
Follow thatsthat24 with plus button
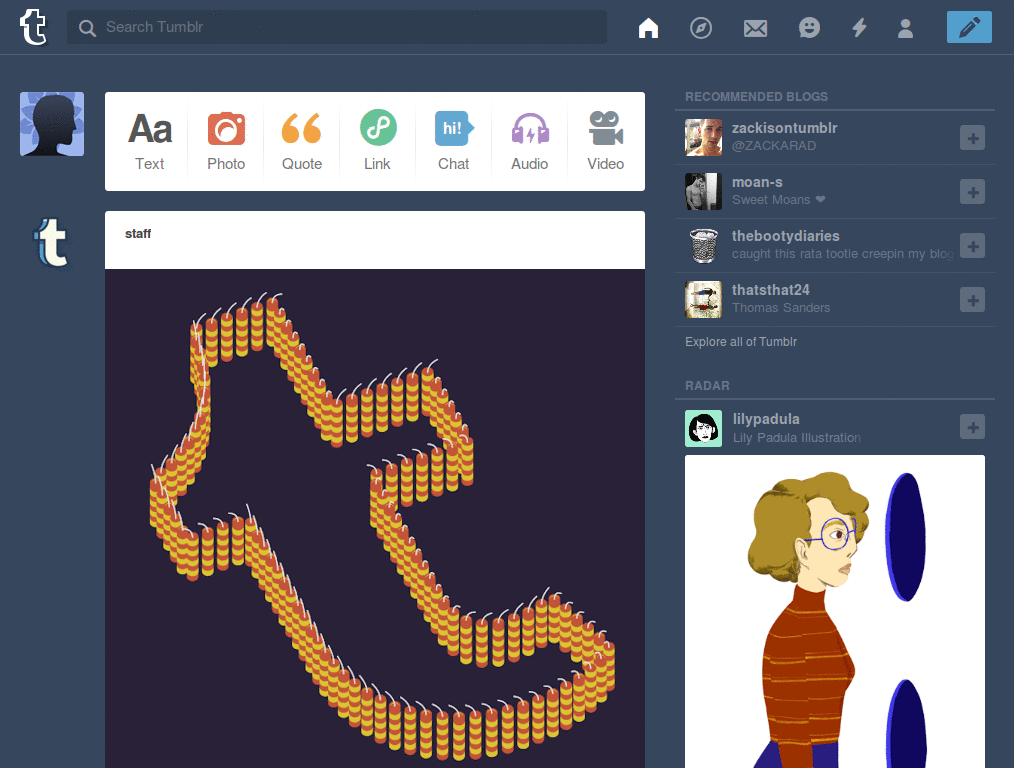[x=972, y=300]
